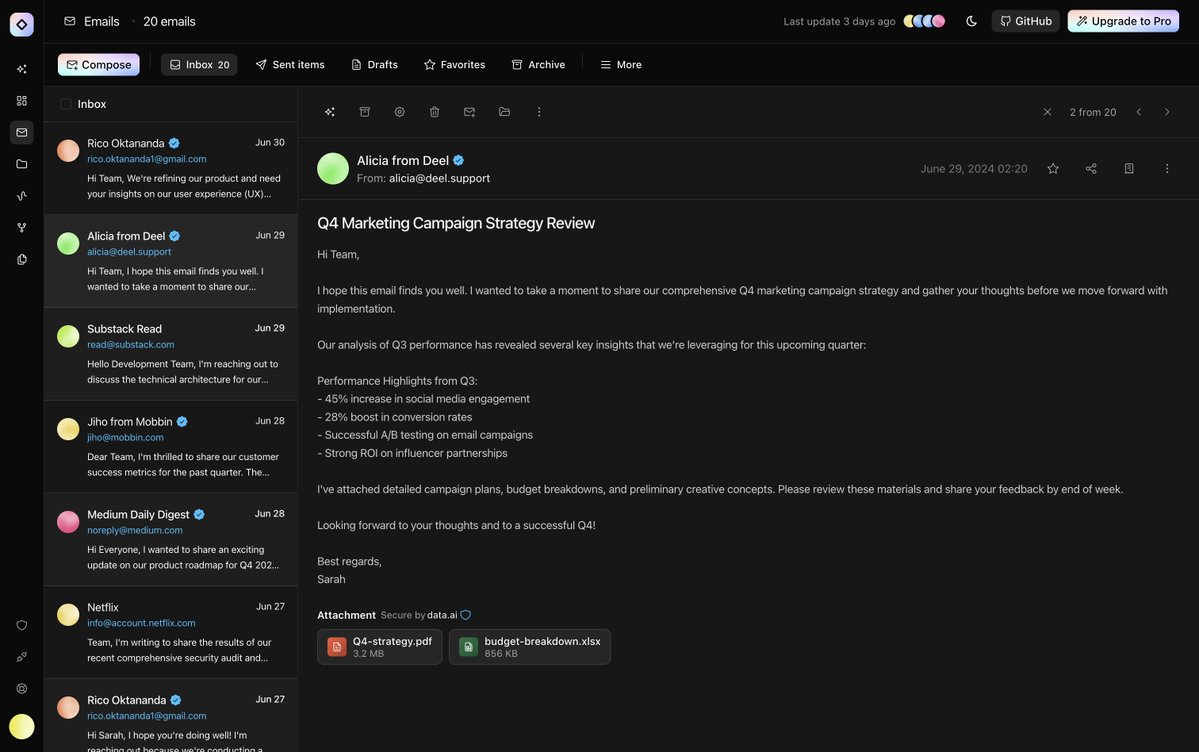Click the forward mail icon in toolbar
The image size is (1199, 752).
[x=470, y=112]
